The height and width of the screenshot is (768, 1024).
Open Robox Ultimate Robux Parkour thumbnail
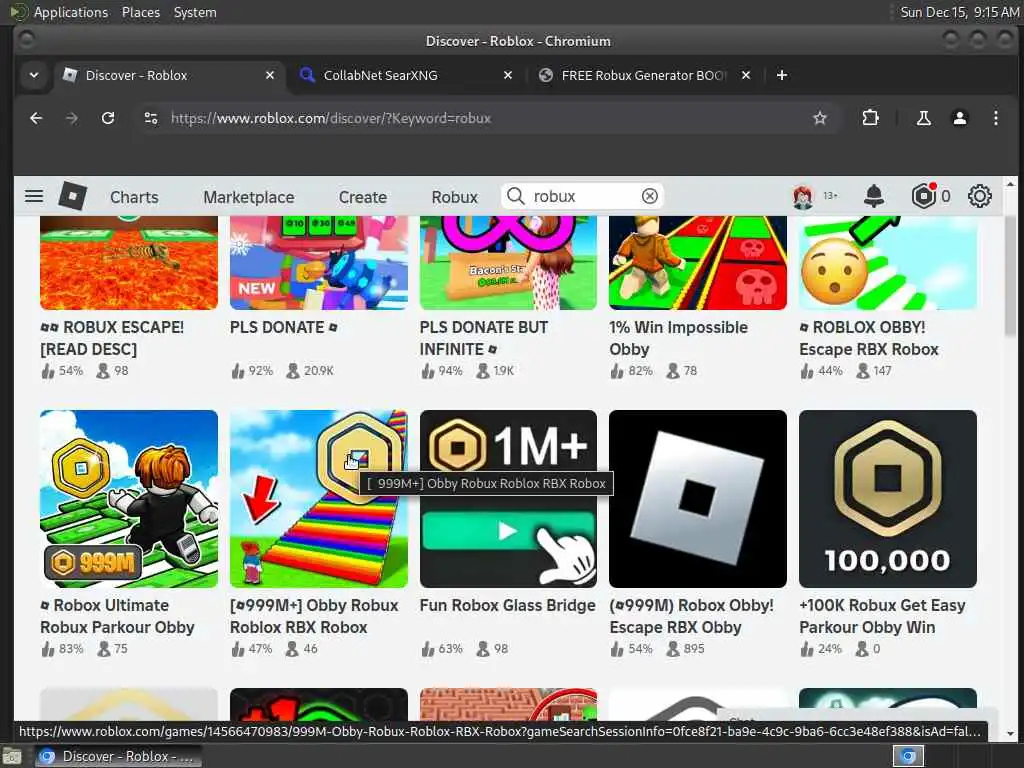[129, 499]
